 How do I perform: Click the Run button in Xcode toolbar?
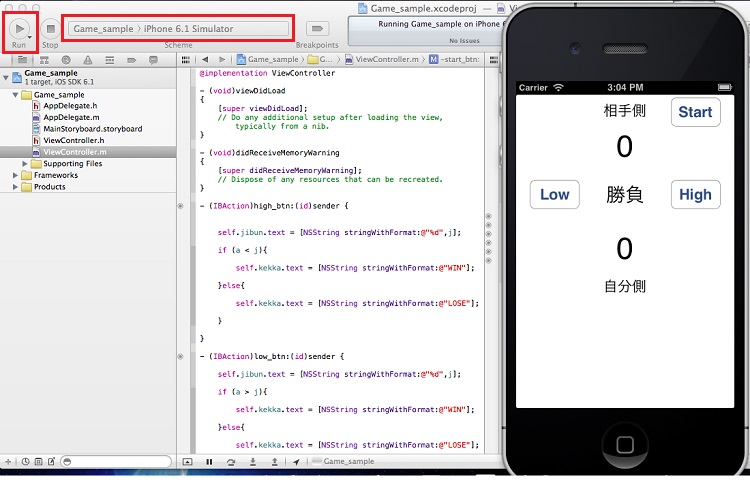[x=19, y=28]
